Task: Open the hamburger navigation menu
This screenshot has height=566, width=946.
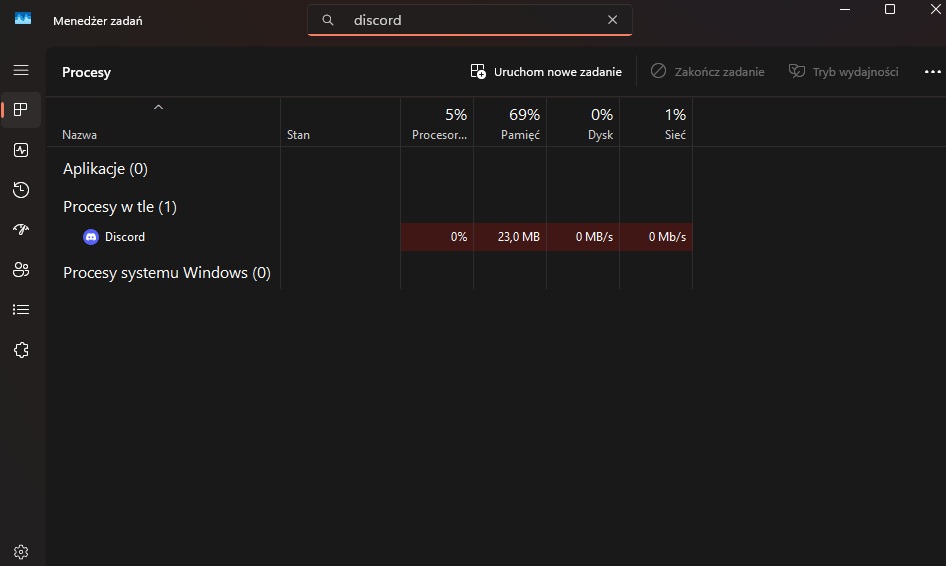Action: tap(21, 70)
